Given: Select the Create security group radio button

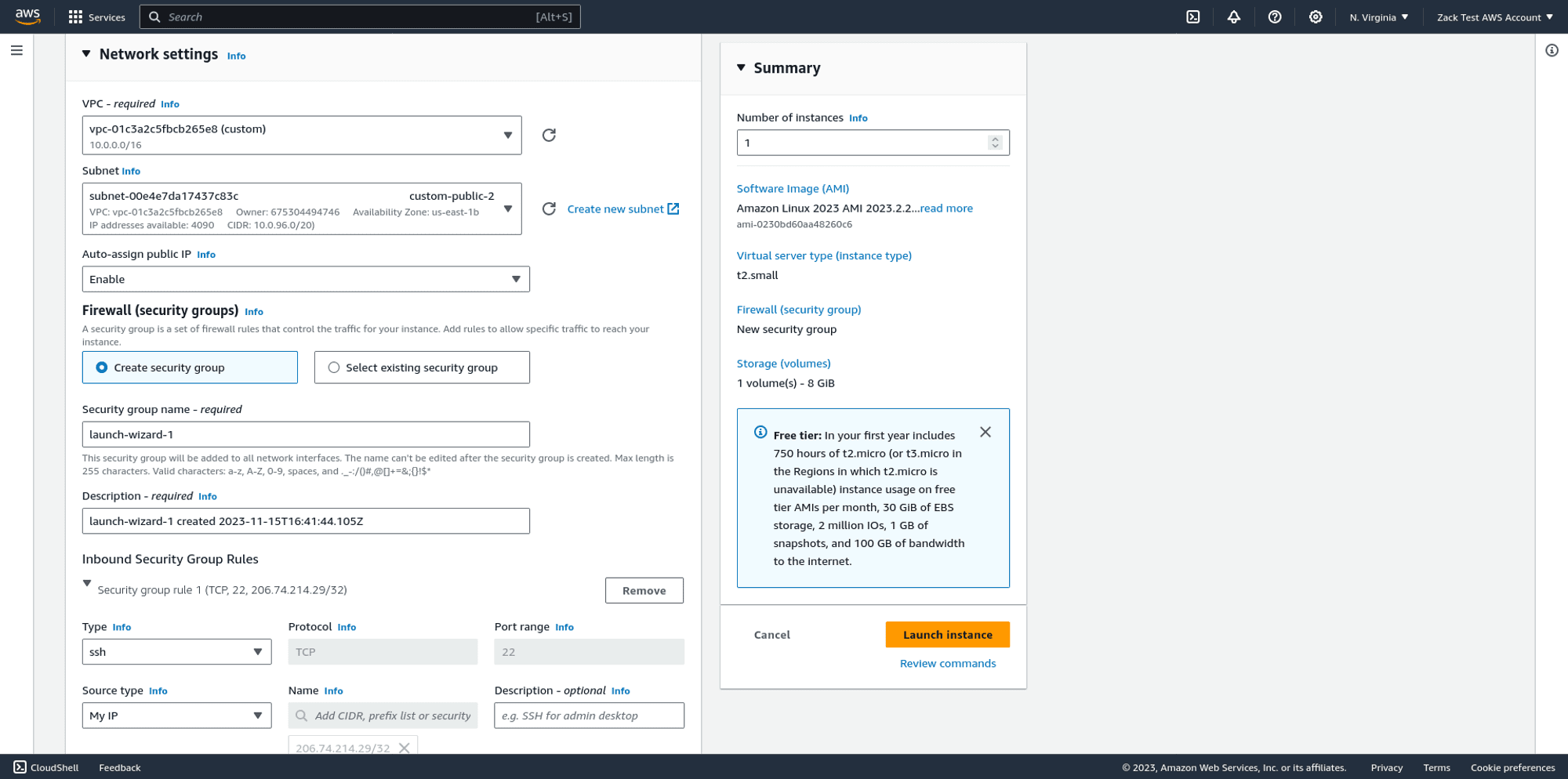Looking at the screenshot, I should click(102, 367).
